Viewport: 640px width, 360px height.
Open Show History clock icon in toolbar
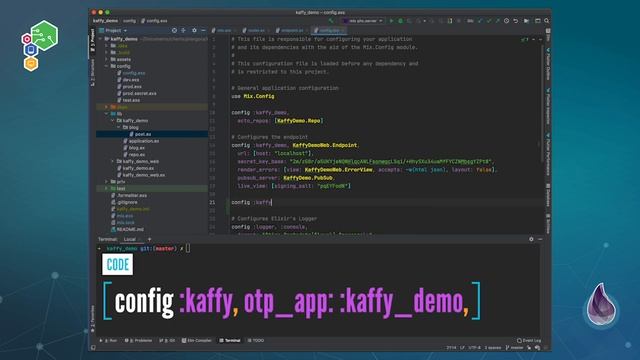[506, 20]
